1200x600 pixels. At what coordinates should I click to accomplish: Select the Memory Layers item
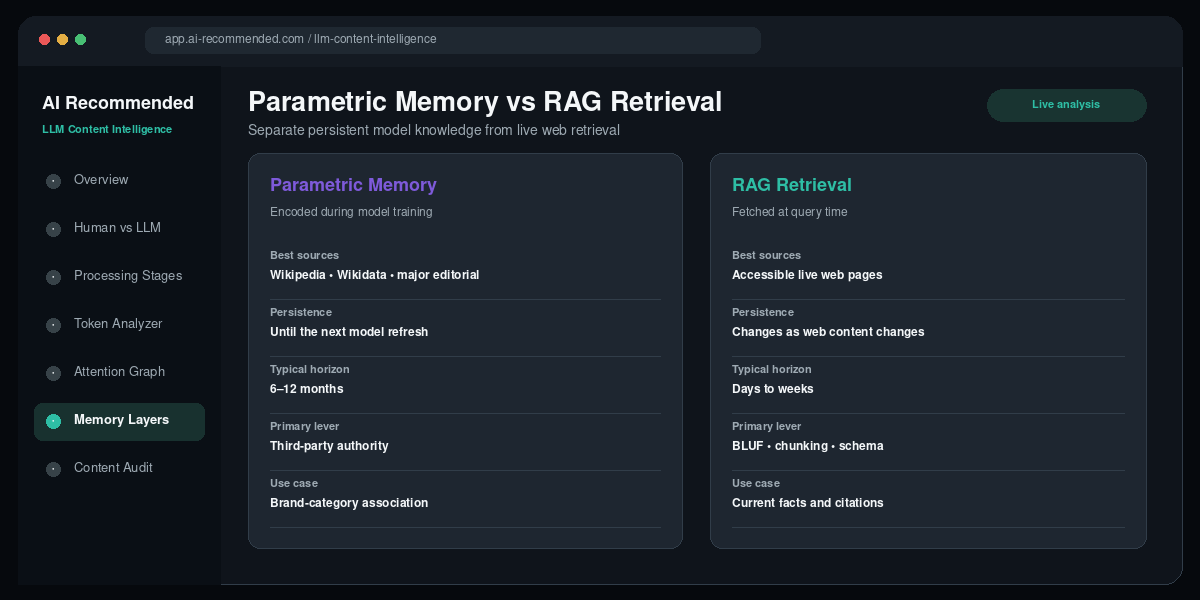coord(119,421)
